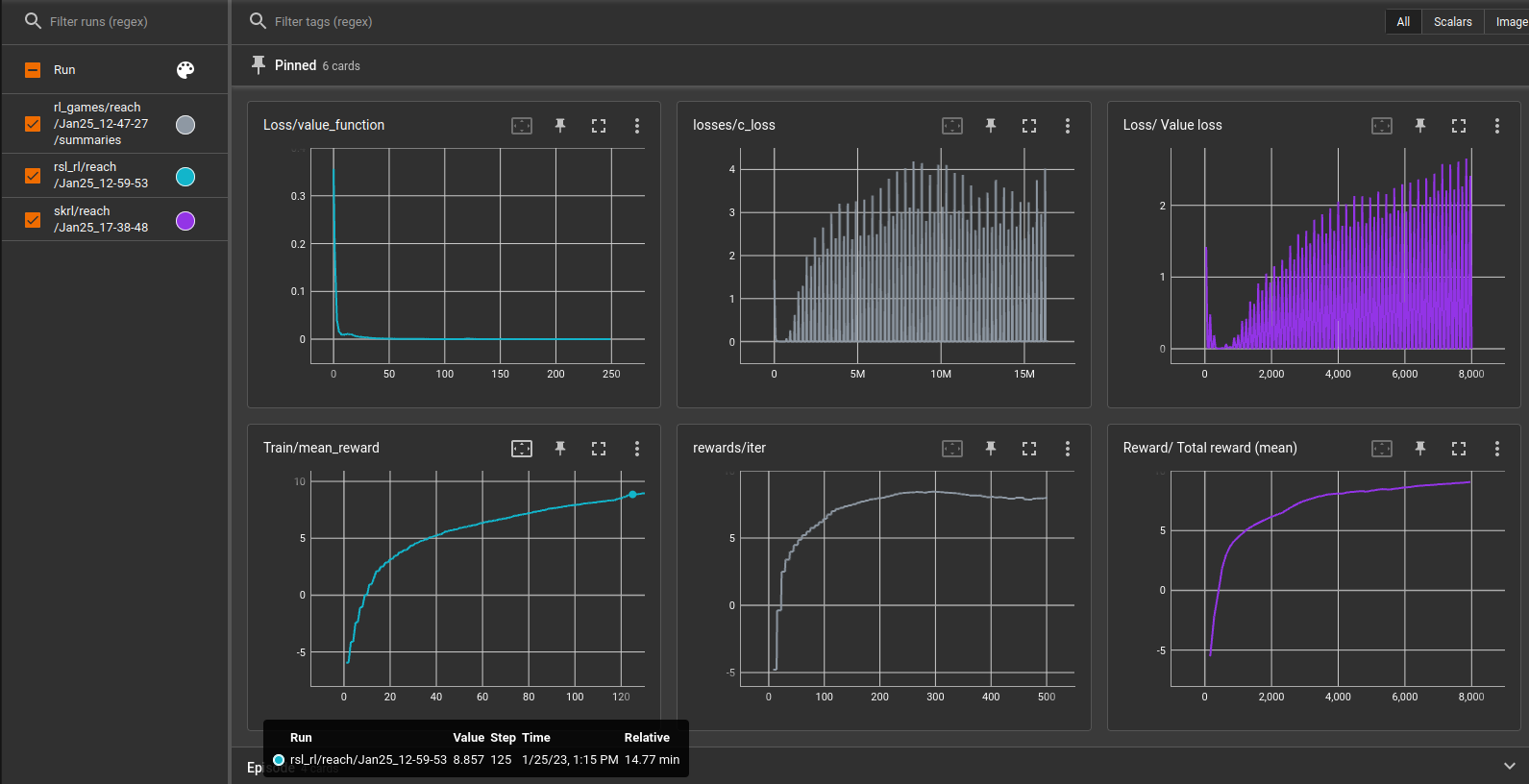
Task: Expand the Episode section chevron
Action: [x=1510, y=766]
